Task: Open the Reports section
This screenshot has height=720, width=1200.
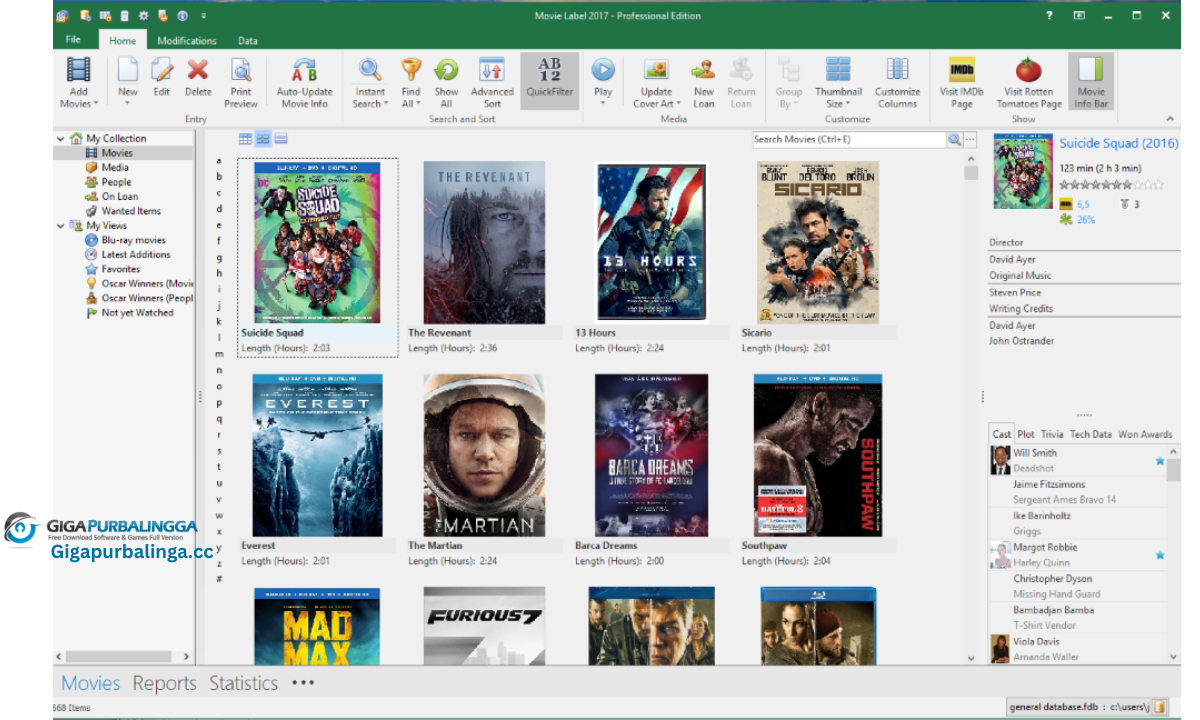Action: (x=164, y=683)
